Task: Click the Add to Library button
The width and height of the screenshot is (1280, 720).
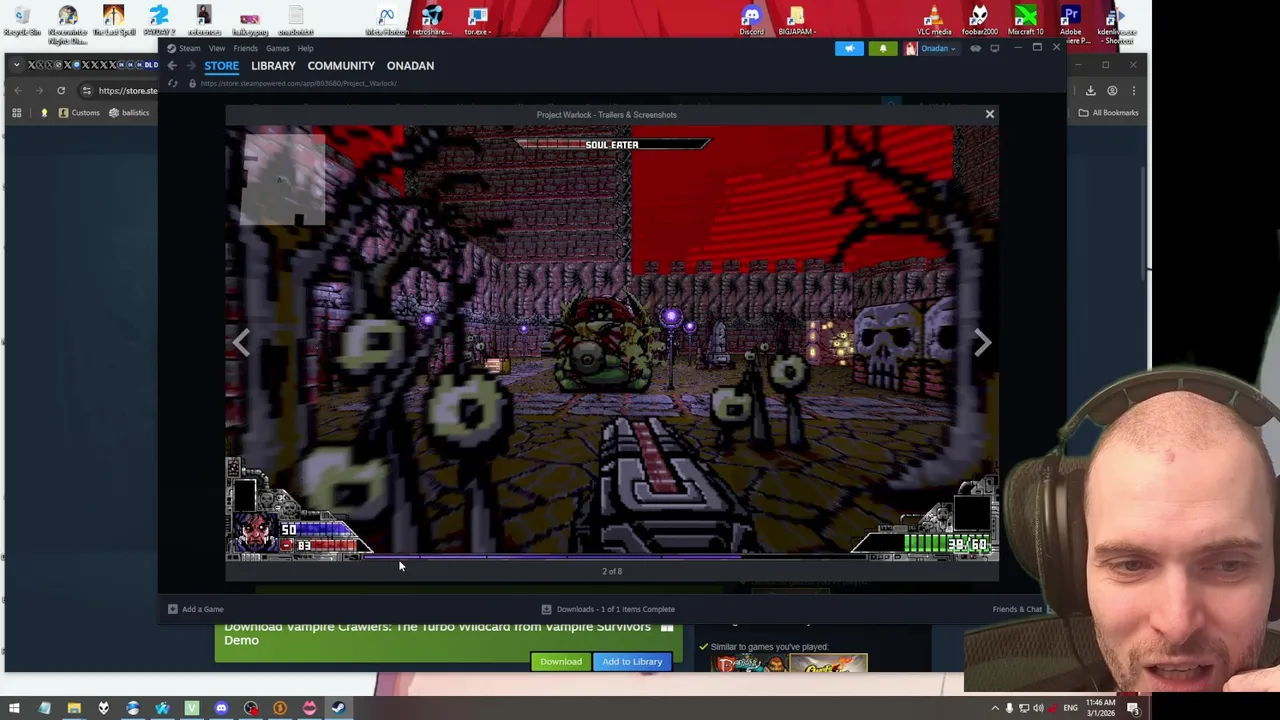Action: [x=632, y=662]
